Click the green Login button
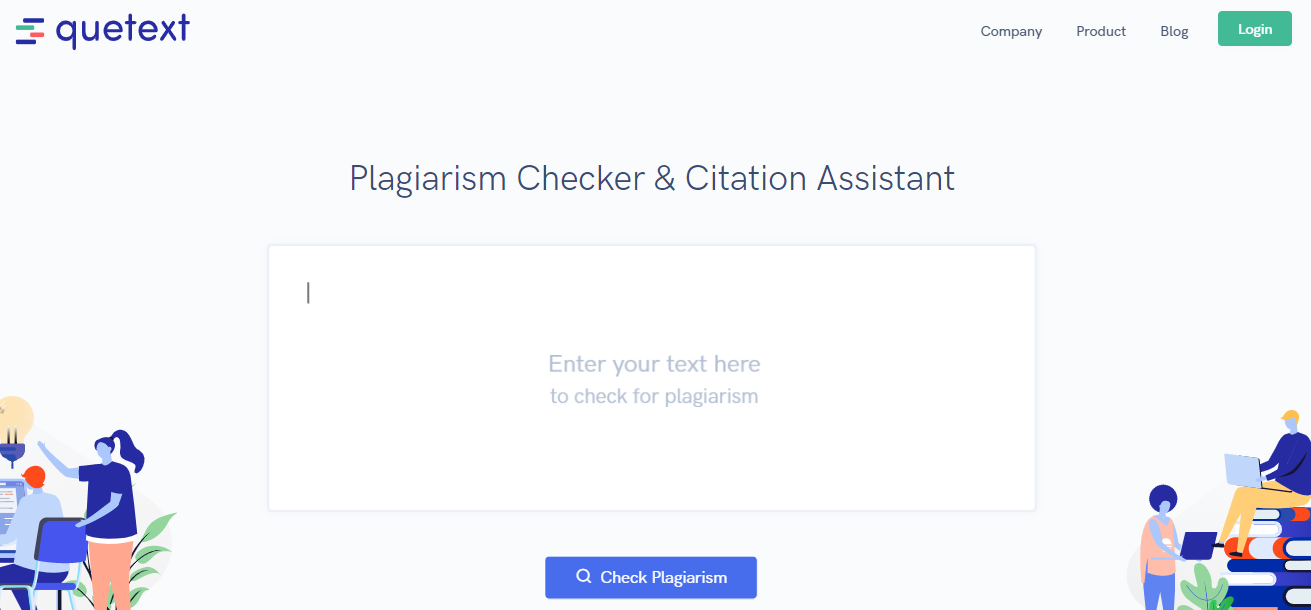This screenshot has width=1311, height=610. [x=1255, y=29]
